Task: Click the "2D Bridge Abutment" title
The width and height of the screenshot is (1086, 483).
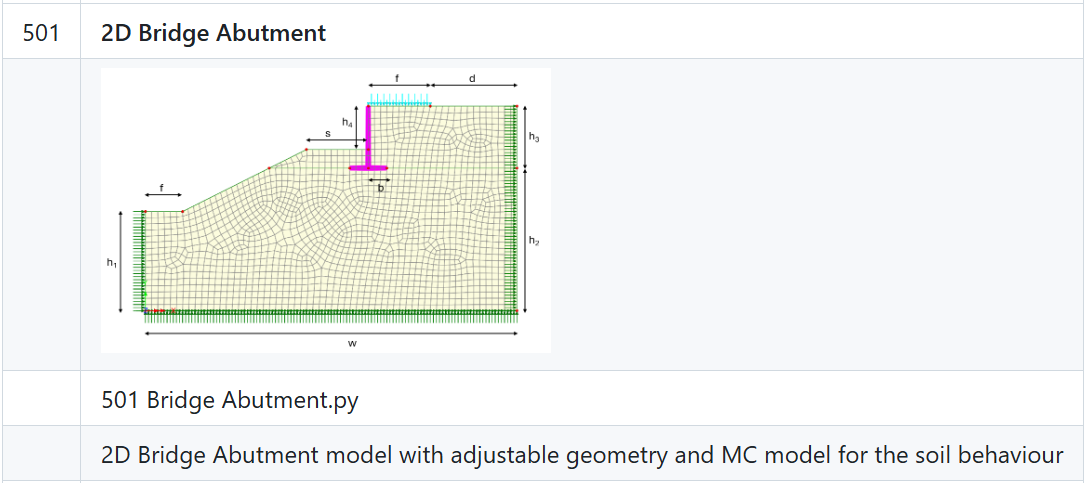Action: coord(213,33)
